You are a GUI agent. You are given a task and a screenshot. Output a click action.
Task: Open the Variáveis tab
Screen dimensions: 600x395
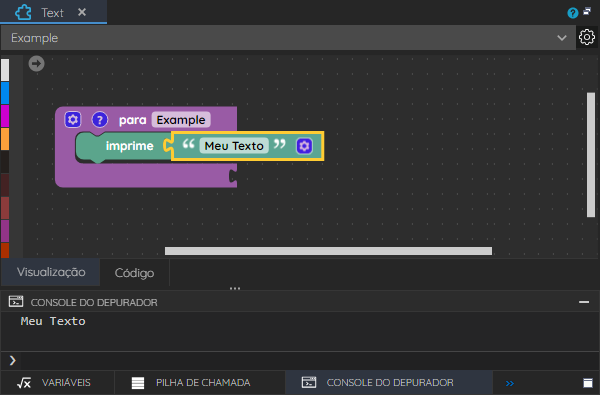54,383
